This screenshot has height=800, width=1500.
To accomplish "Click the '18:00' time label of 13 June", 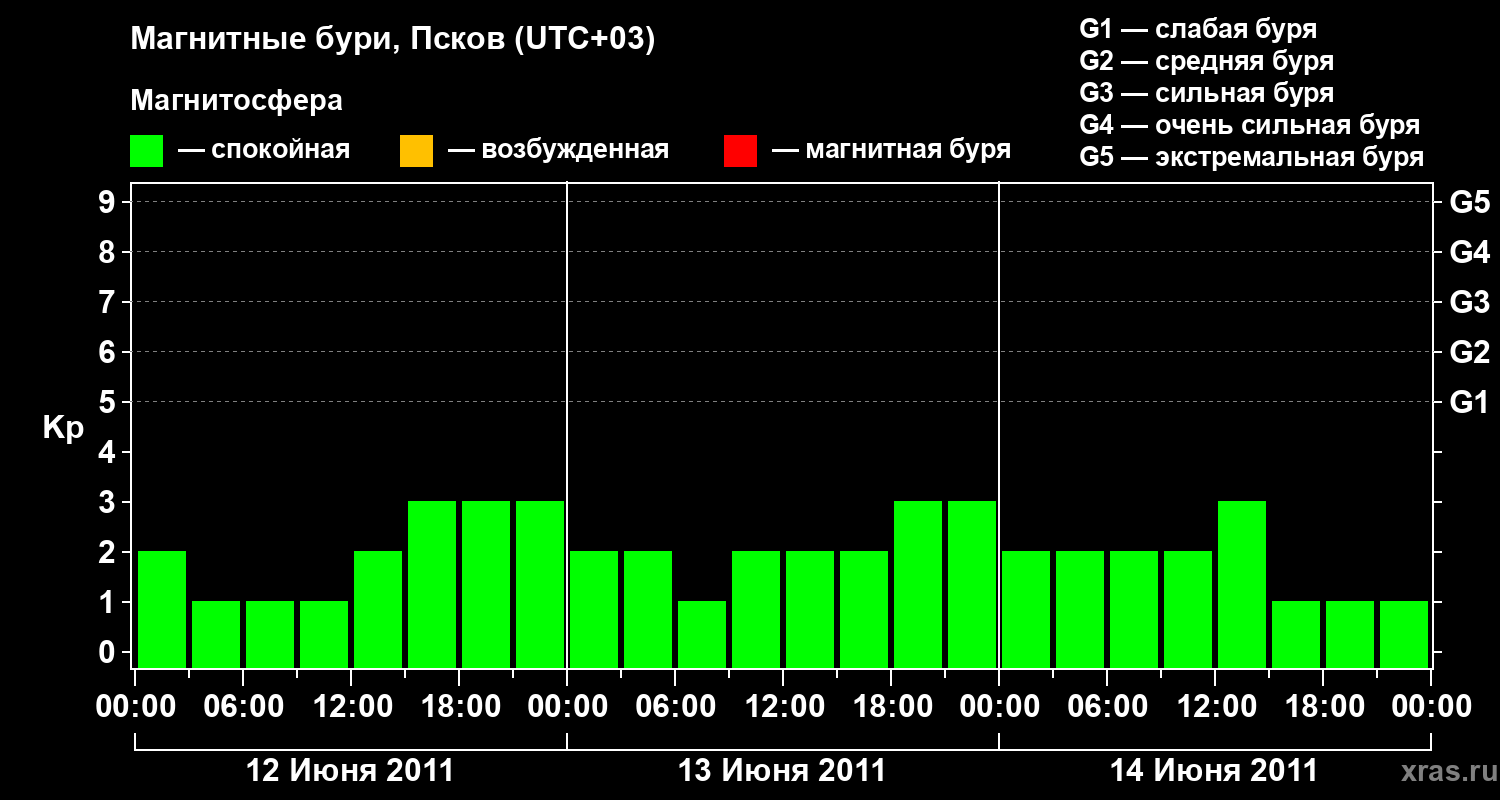I will [891, 707].
